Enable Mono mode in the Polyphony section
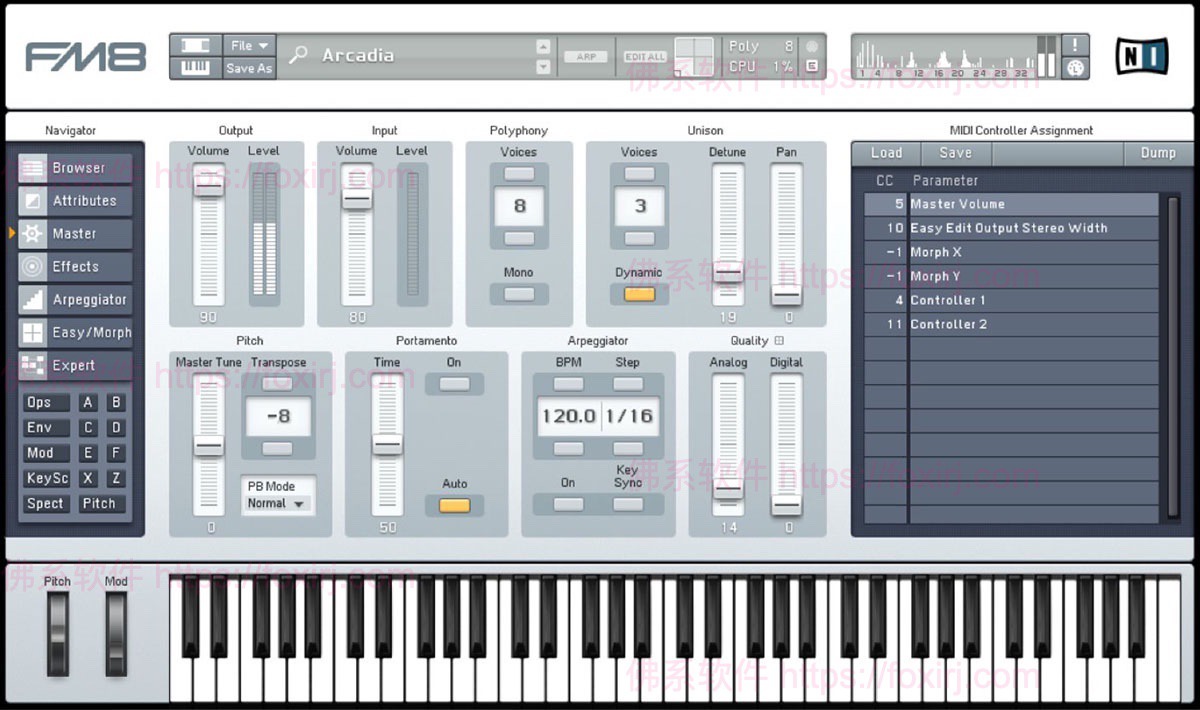Image resolution: width=1200 pixels, height=710 pixels. (518, 292)
